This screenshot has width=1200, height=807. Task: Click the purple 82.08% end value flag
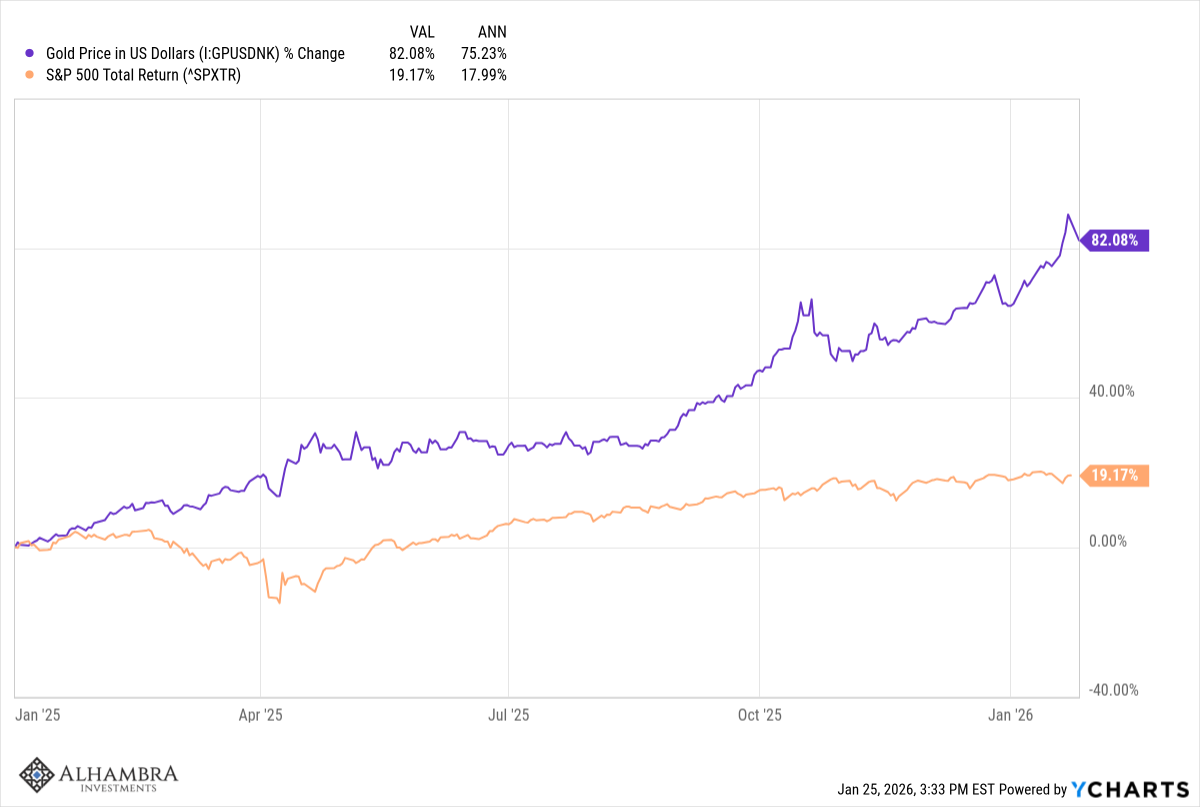click(x=1117, y=240)
